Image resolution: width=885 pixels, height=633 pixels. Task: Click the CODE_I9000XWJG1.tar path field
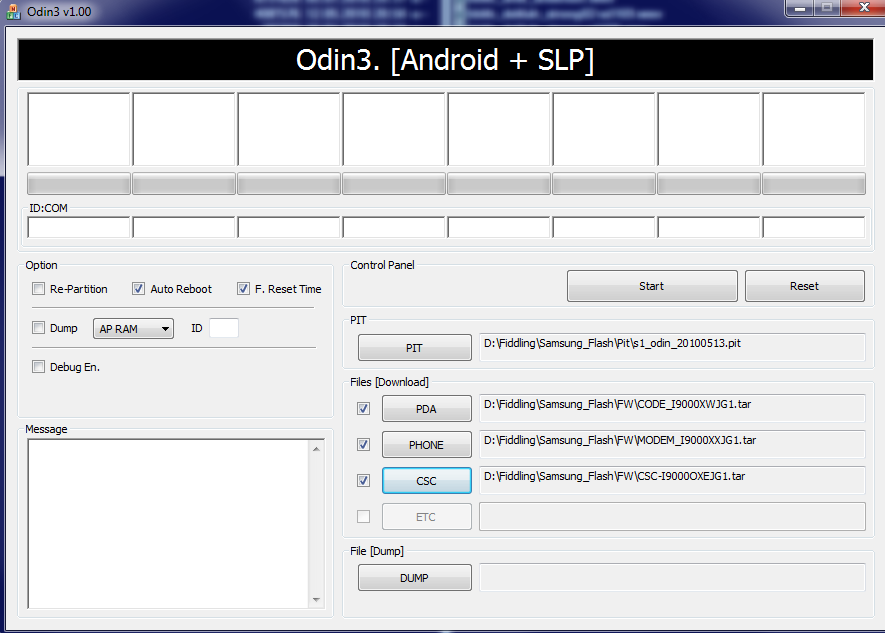(672, 408)
